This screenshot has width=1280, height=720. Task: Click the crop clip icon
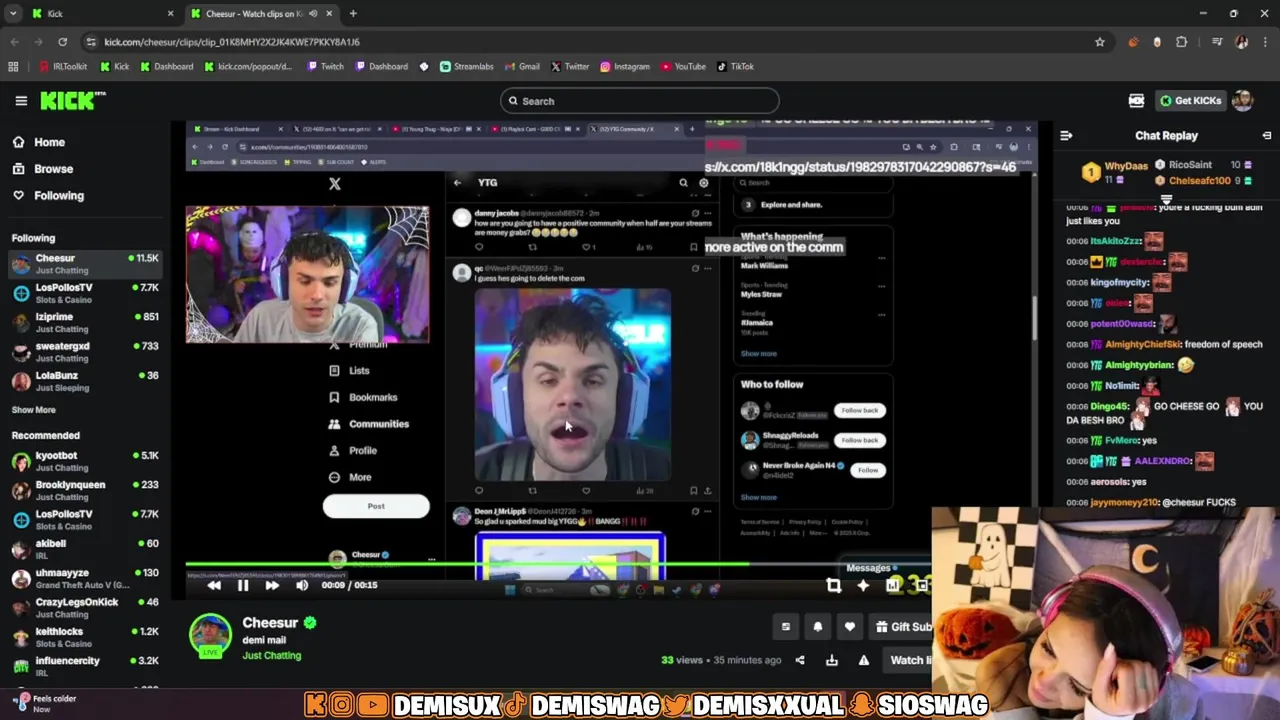pyautogui.click(x=833, y=586)
